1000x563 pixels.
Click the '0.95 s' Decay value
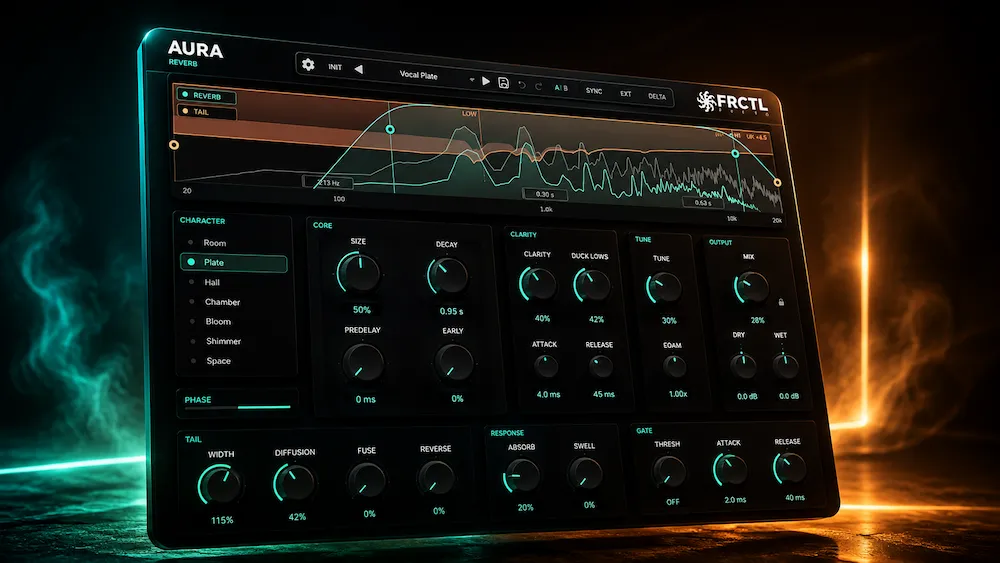(452, 311)
